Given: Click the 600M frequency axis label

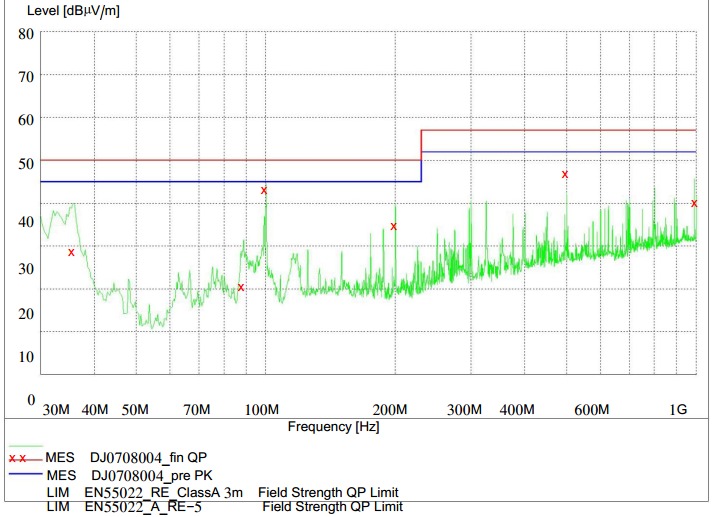Looking at the screenshot, I should pyautogui.click(x=592, y=409).
